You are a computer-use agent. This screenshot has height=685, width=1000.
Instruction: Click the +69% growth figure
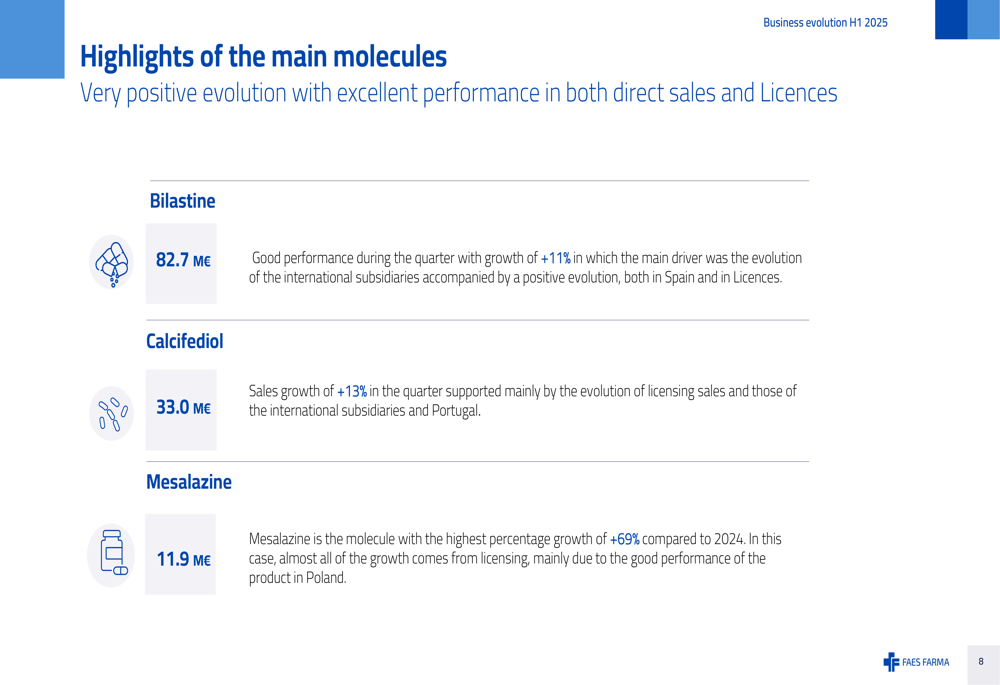tap(624, 539)
